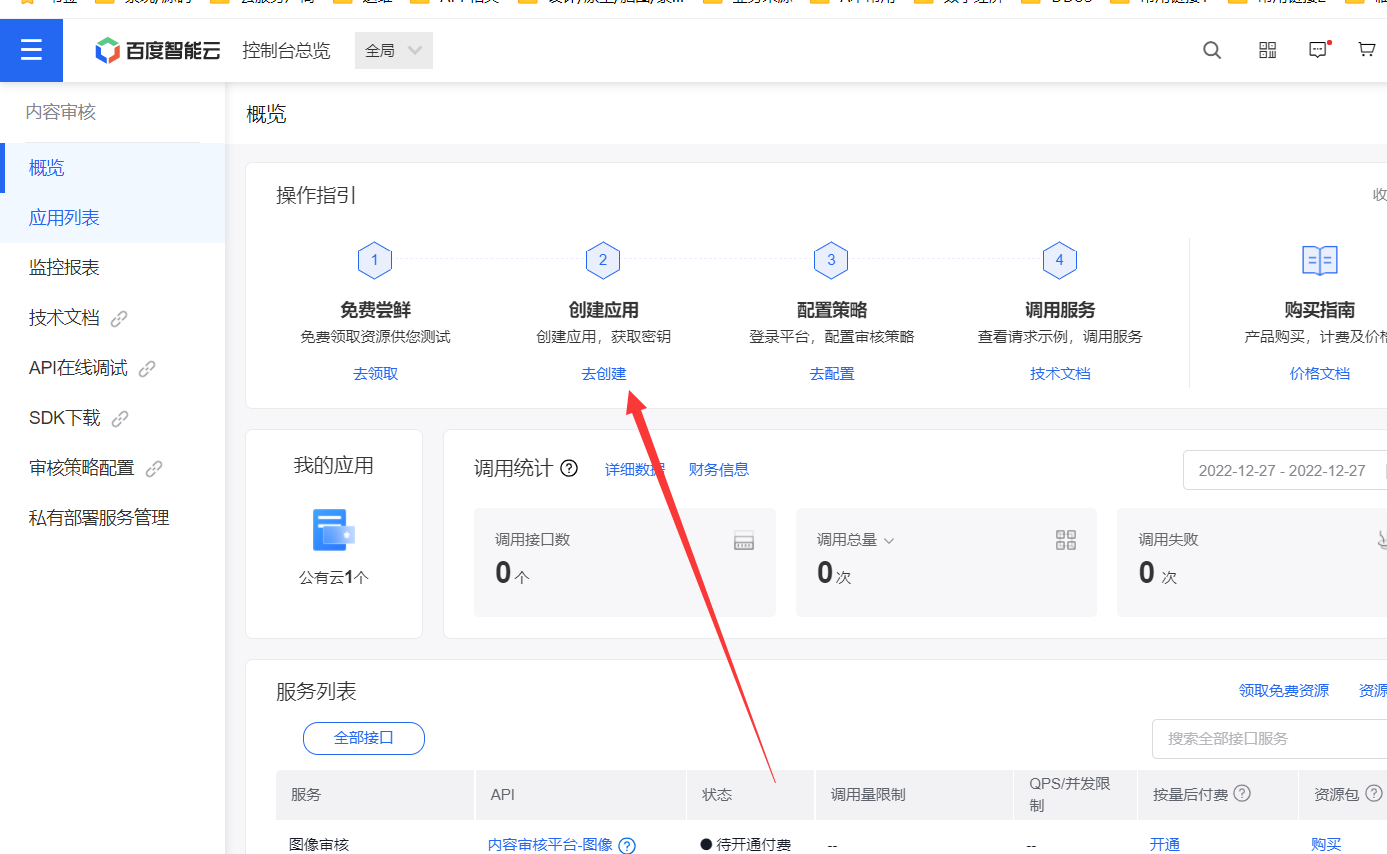This screenshot has height=854, width=1387.
Task: Open the QR grid icon in the header
Action: pos(1267,50)
